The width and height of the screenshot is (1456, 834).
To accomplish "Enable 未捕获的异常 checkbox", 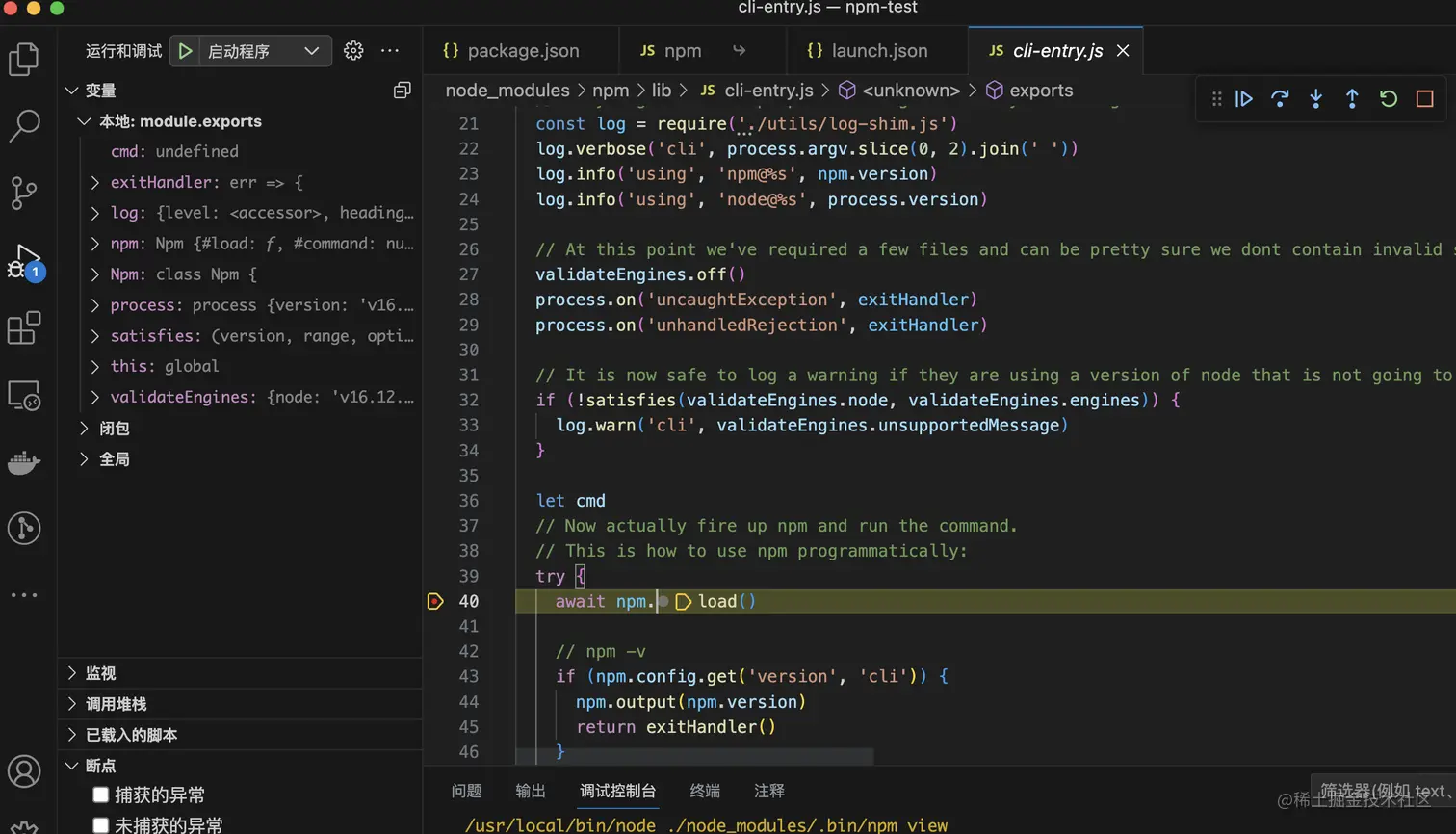I will point(100,825).
